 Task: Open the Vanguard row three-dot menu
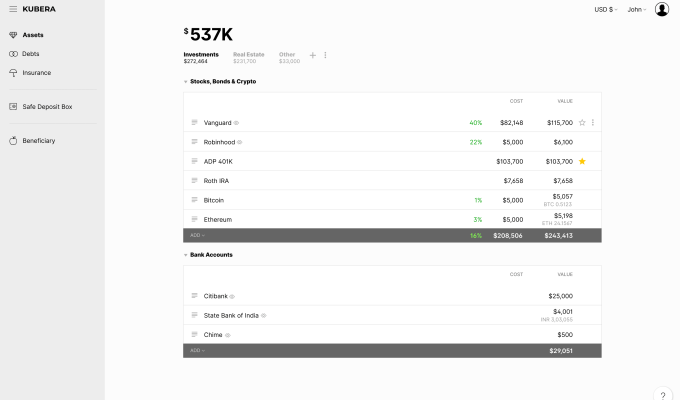pyautogui.click(x=593, y=123)
